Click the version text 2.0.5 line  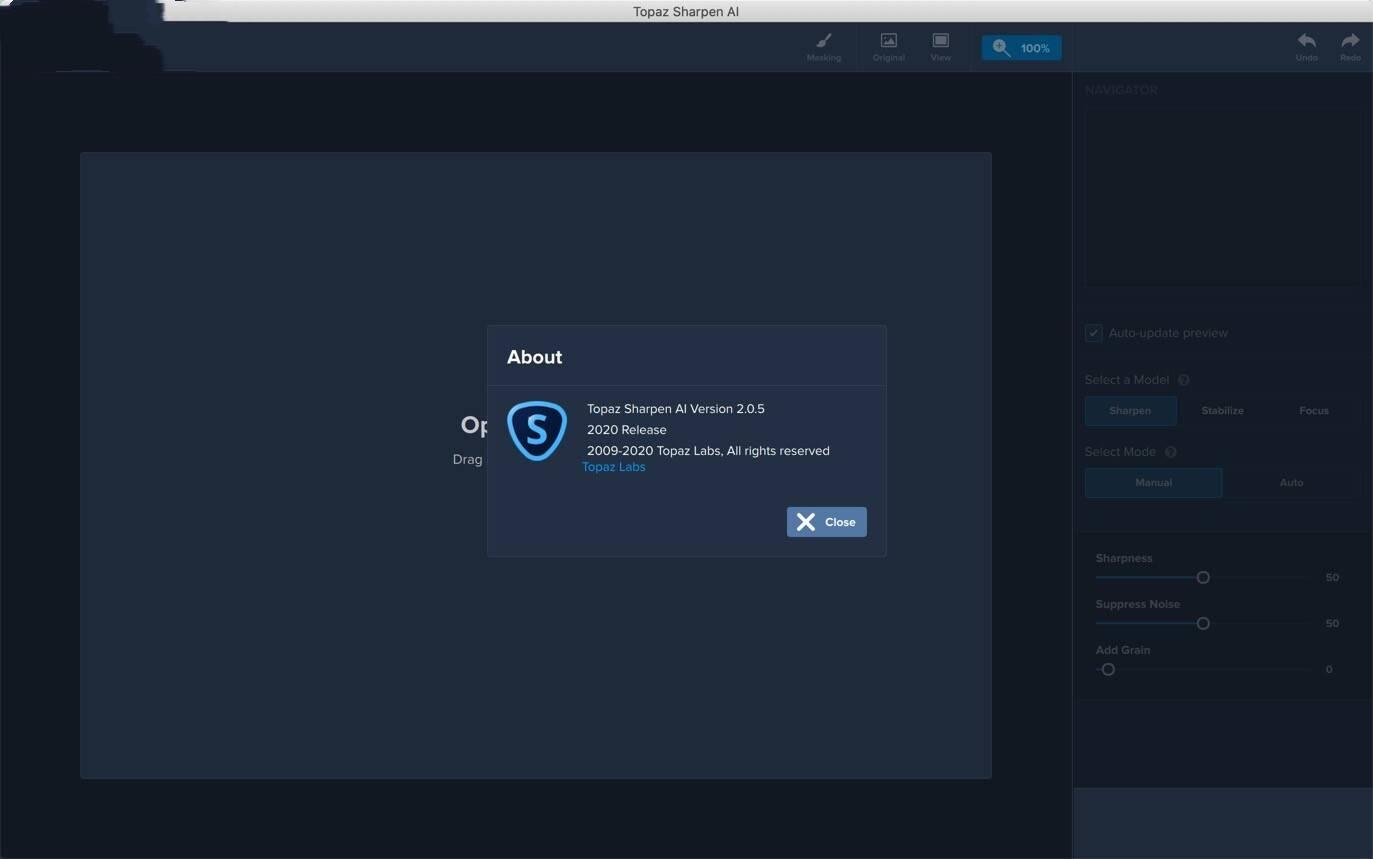coord(676,409)
